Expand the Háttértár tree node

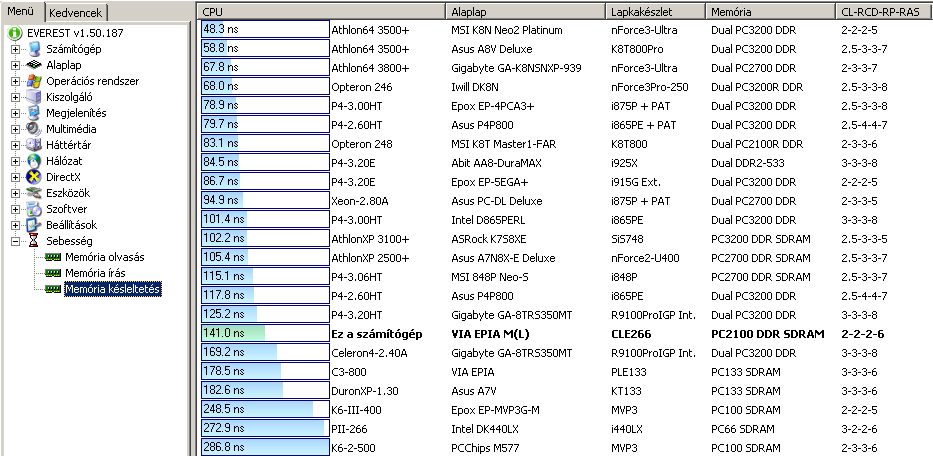15,145
